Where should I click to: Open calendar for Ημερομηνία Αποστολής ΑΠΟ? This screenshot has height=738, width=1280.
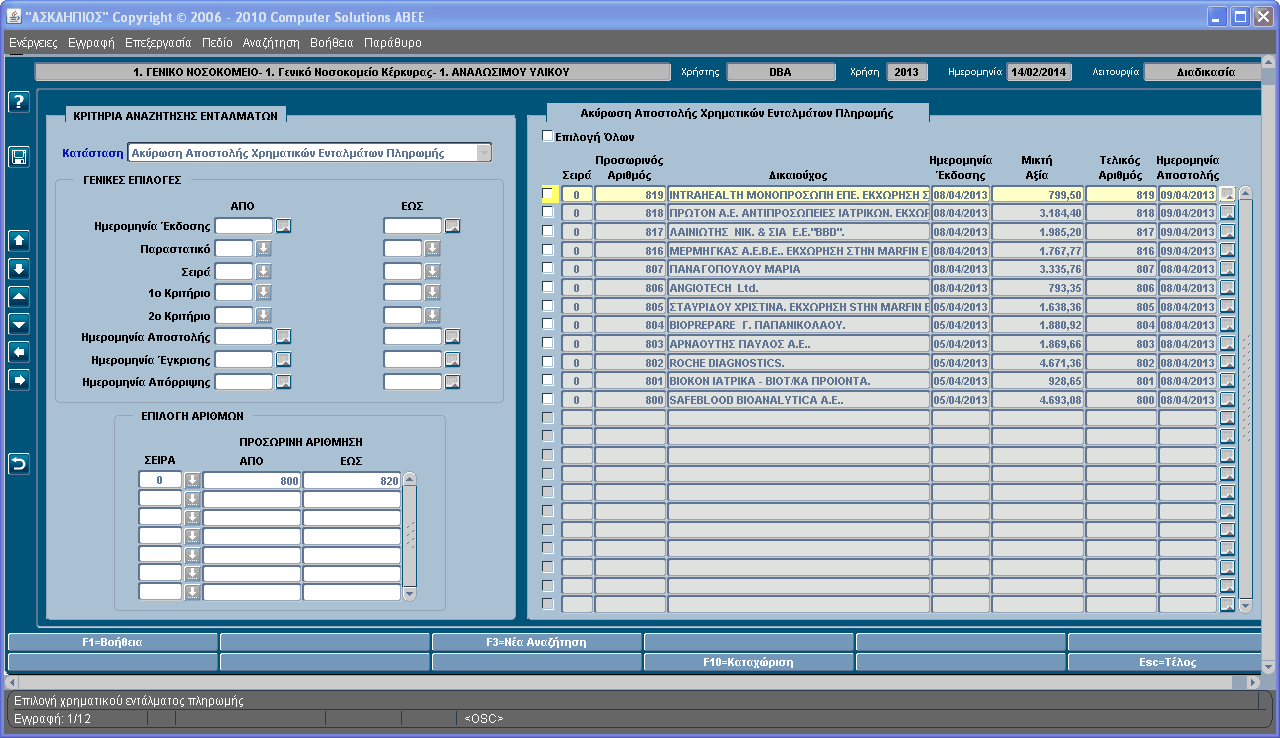click(x=284, y=337)
